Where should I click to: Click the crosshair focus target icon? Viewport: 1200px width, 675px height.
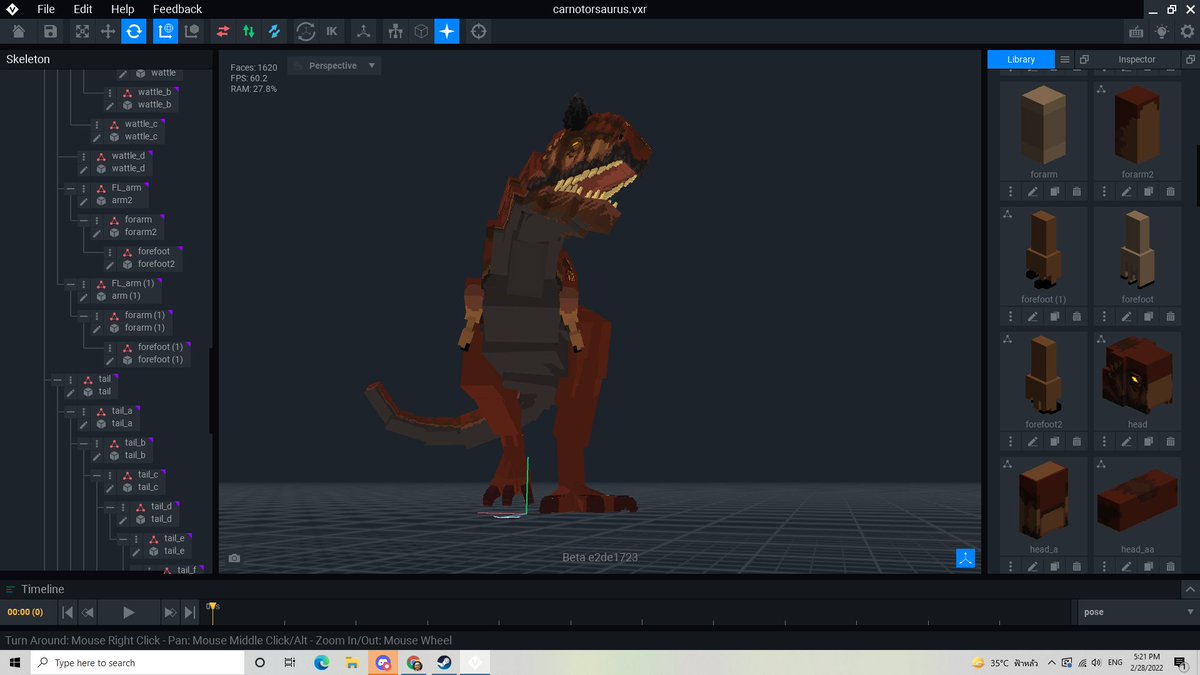click(x=478, y=32)
